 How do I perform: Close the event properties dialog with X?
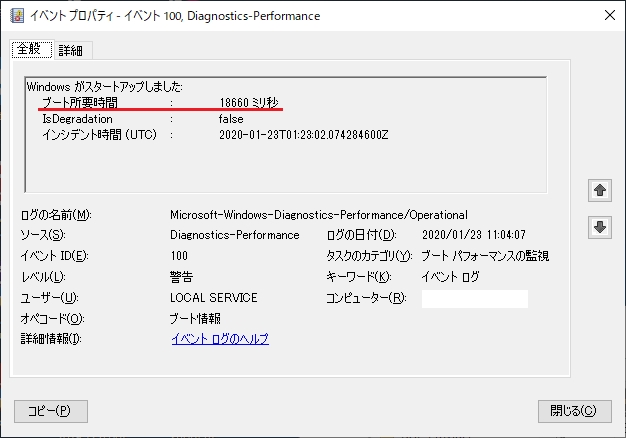(x=608, y=15)
